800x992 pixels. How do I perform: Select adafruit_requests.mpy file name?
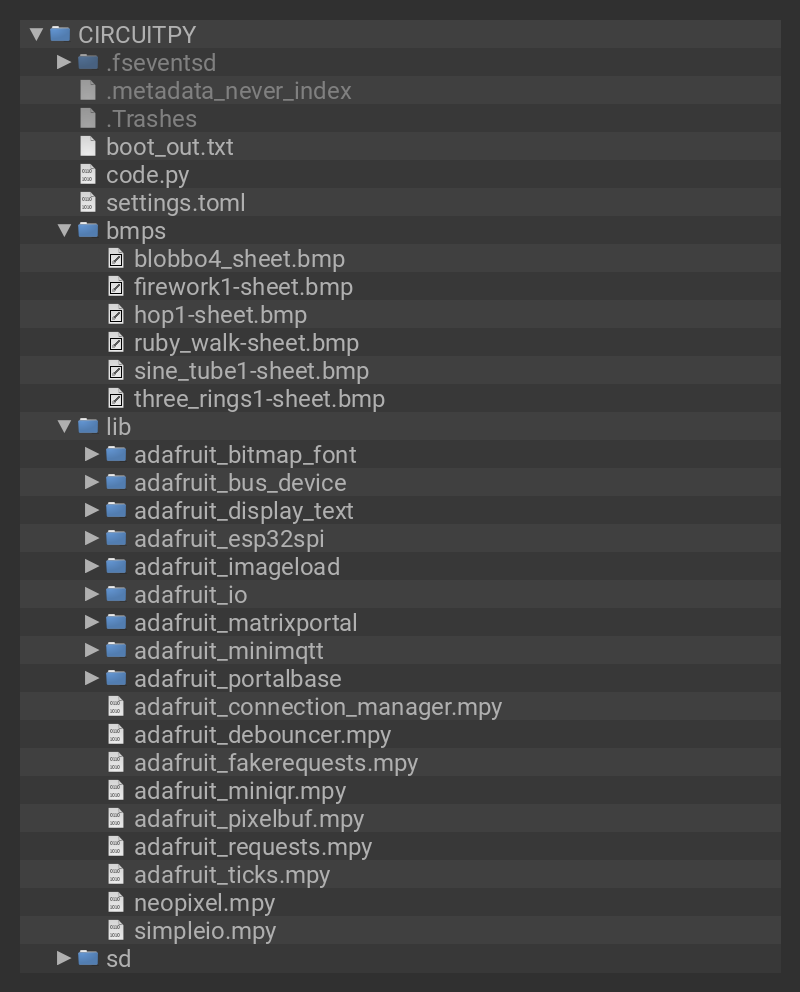(253, 847)
